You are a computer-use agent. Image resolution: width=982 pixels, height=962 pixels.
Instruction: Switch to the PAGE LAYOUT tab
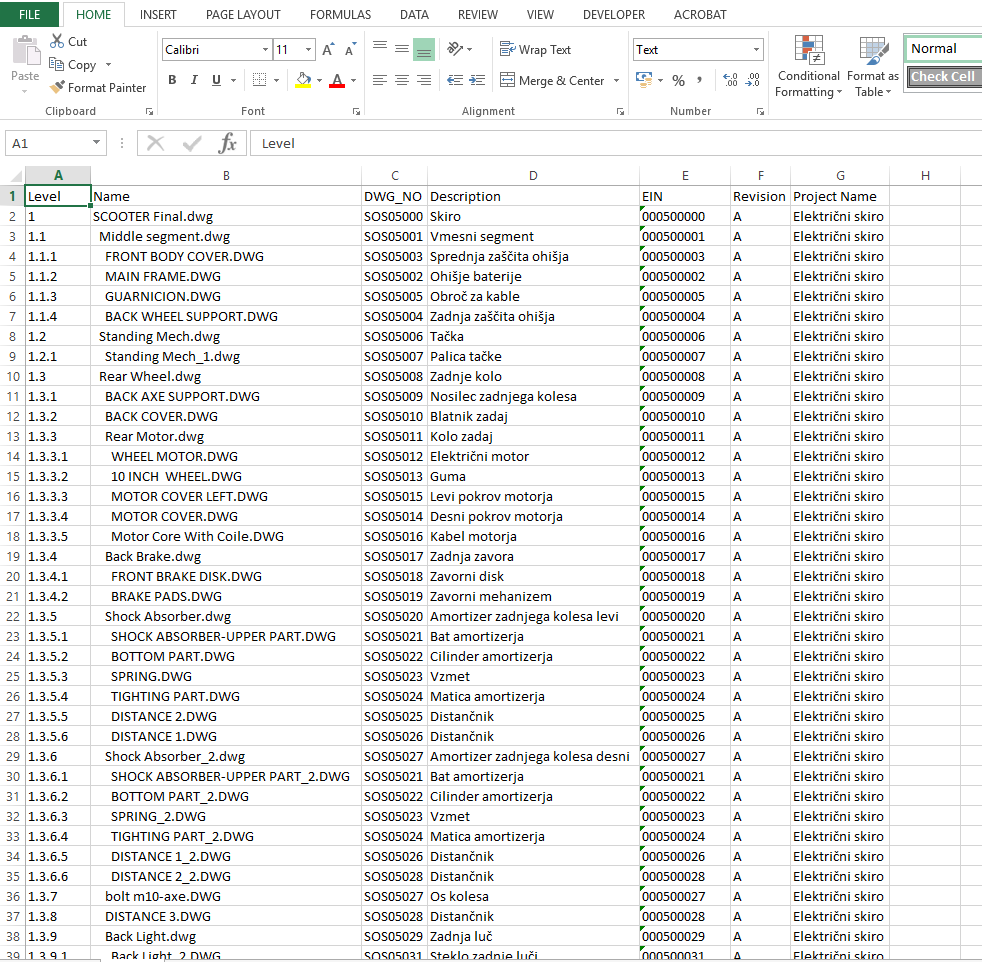point(243,14)
